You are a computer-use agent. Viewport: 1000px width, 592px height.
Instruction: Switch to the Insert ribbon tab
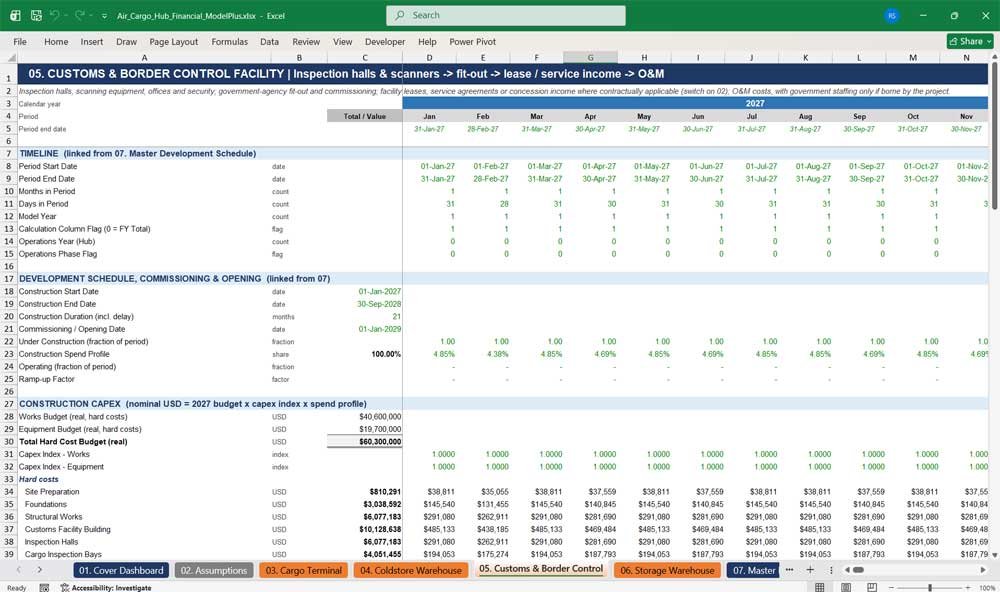pos(92,41)
